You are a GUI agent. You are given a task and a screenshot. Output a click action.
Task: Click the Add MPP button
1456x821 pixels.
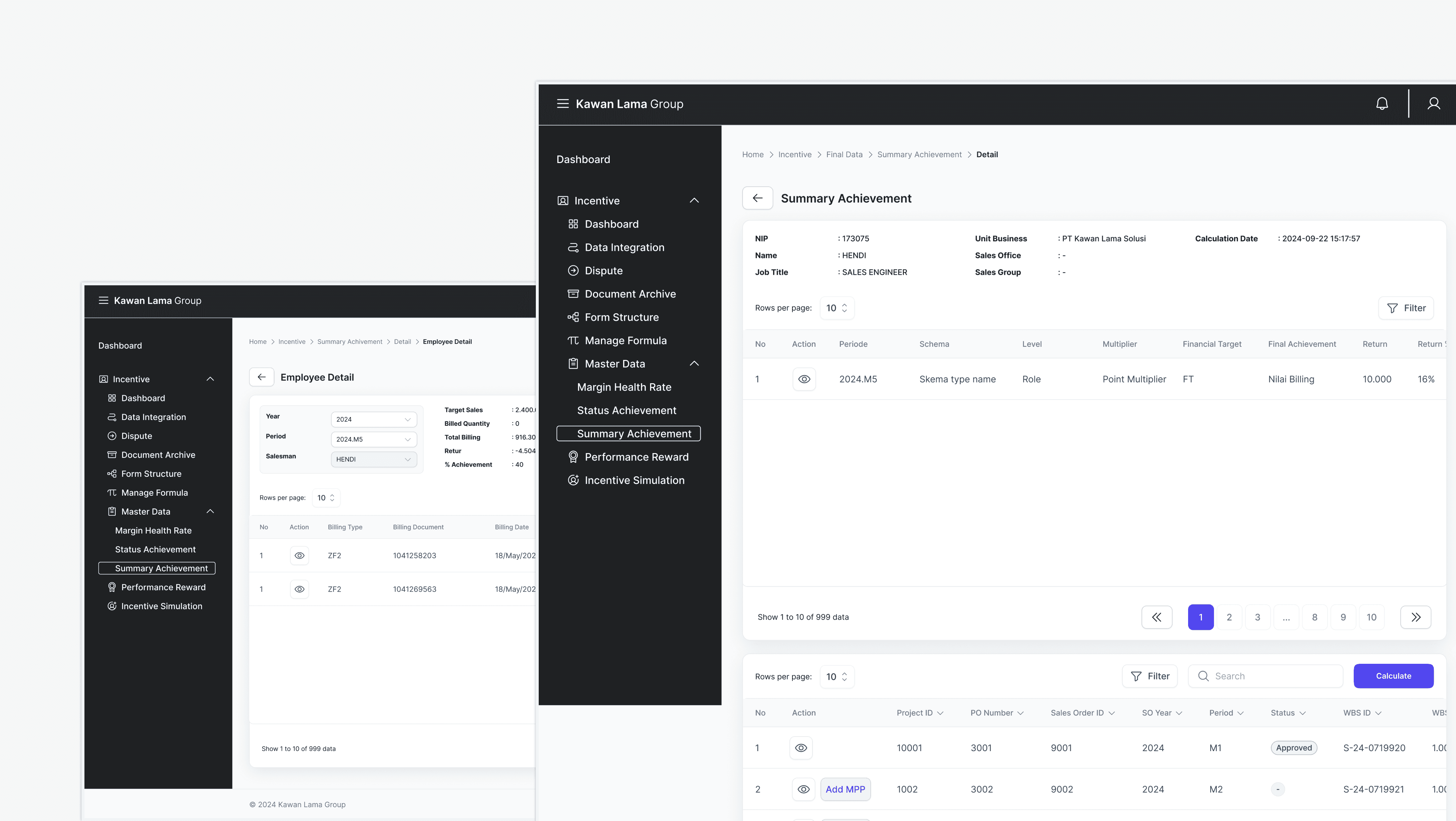click(845, 789)
